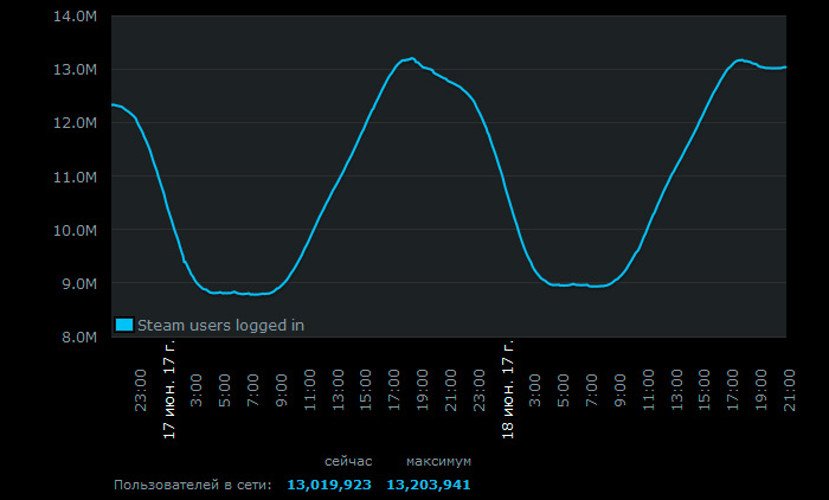This screenshot has width=829, height=500.
Task: Click the 9.0M y-axis label
Action: (76, 284)
